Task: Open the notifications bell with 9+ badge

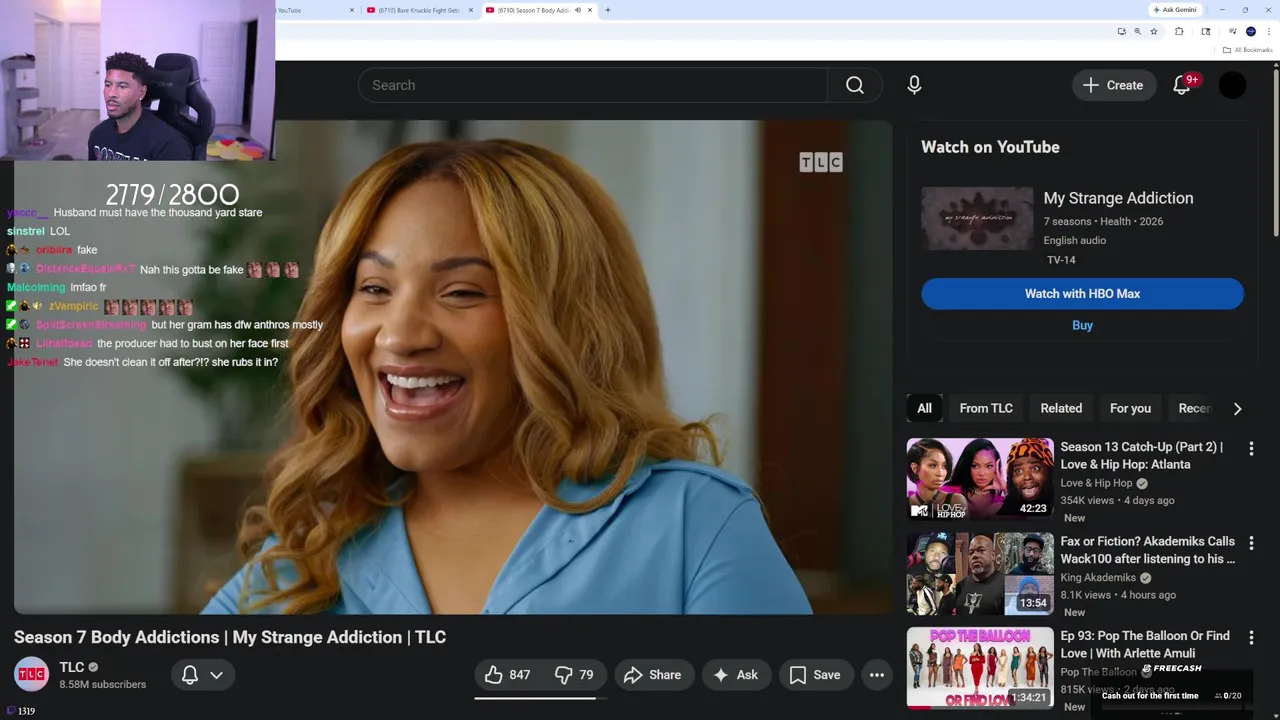Action: pos(1182,85)
